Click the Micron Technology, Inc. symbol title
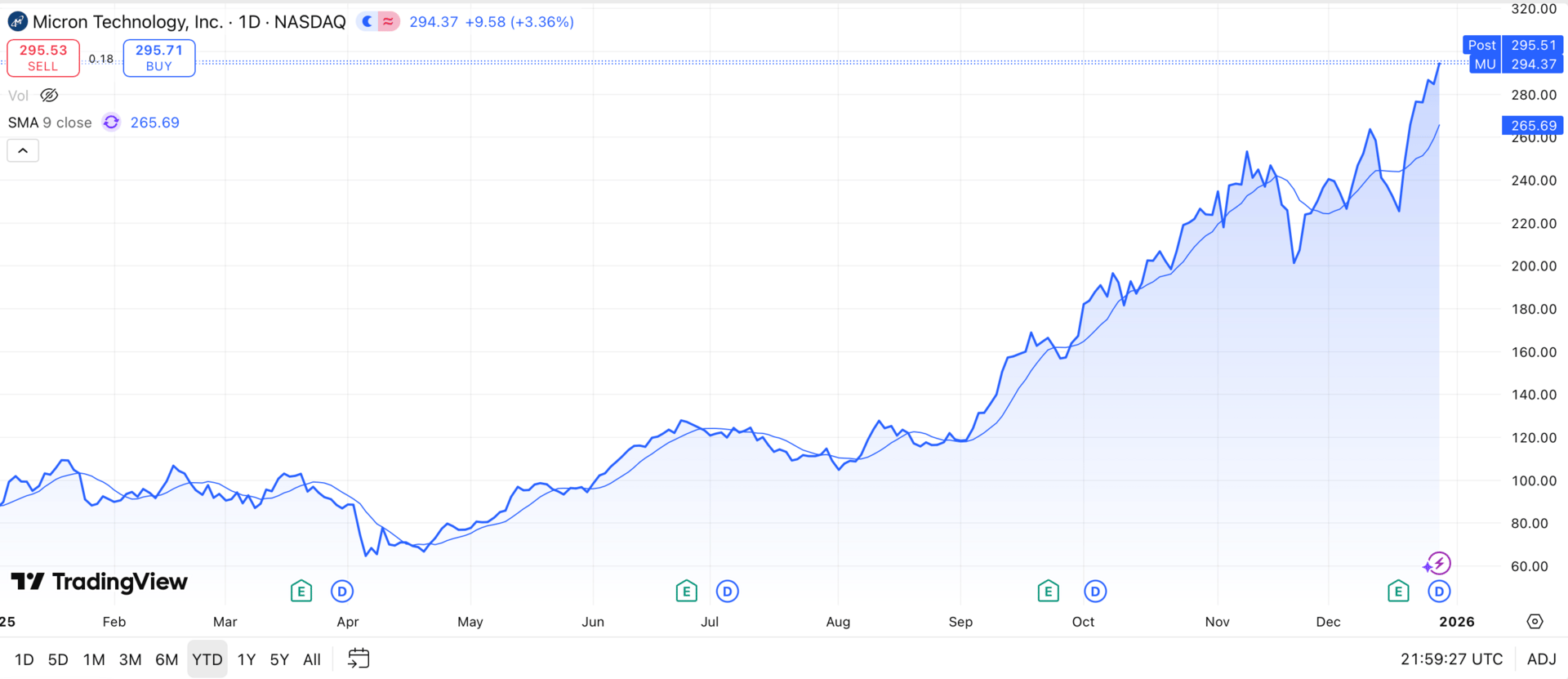 [128, 22]
